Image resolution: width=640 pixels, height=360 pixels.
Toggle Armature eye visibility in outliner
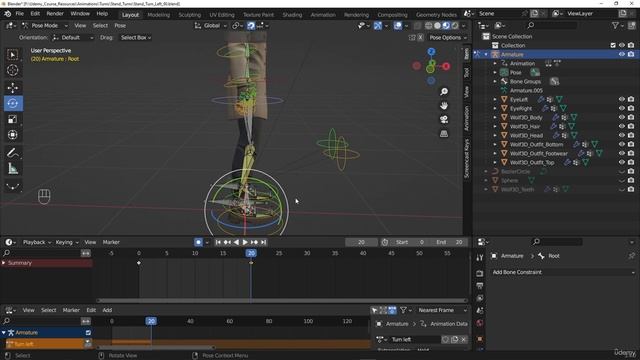pyautogui.click(x=622, y=54)
